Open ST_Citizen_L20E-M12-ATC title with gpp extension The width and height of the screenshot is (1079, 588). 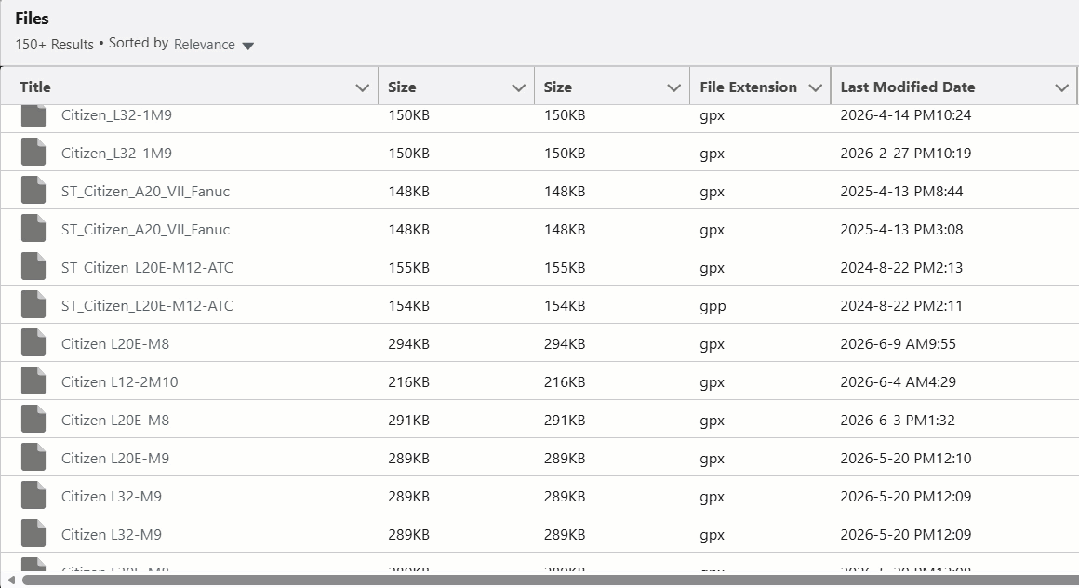(147, 305)
